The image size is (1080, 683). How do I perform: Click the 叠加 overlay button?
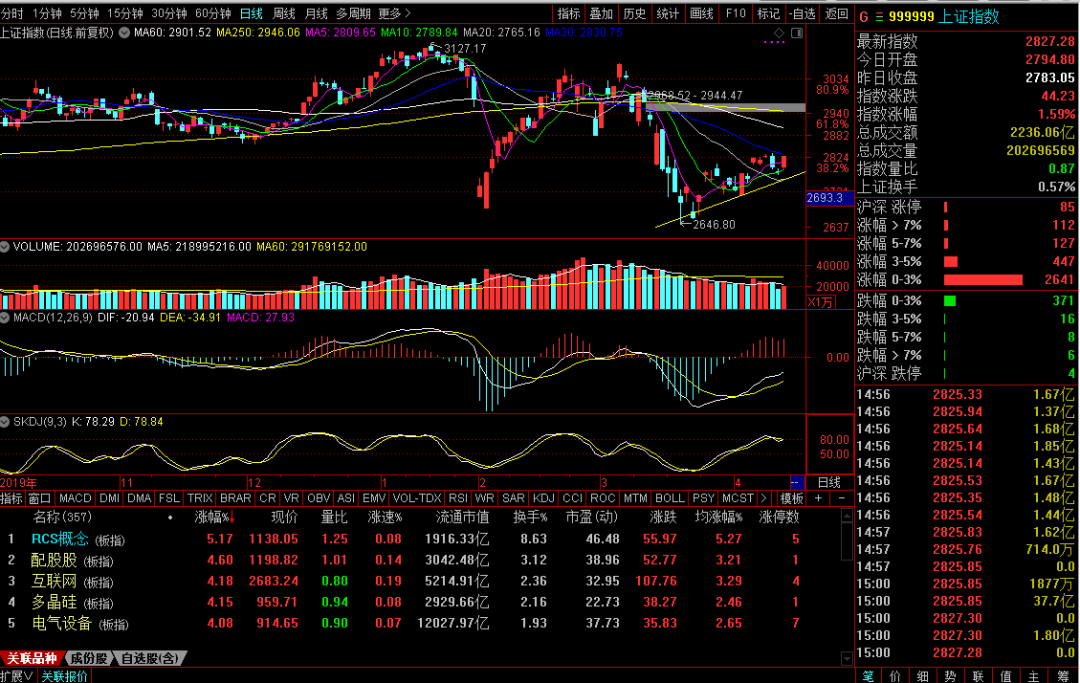[601, 13]
